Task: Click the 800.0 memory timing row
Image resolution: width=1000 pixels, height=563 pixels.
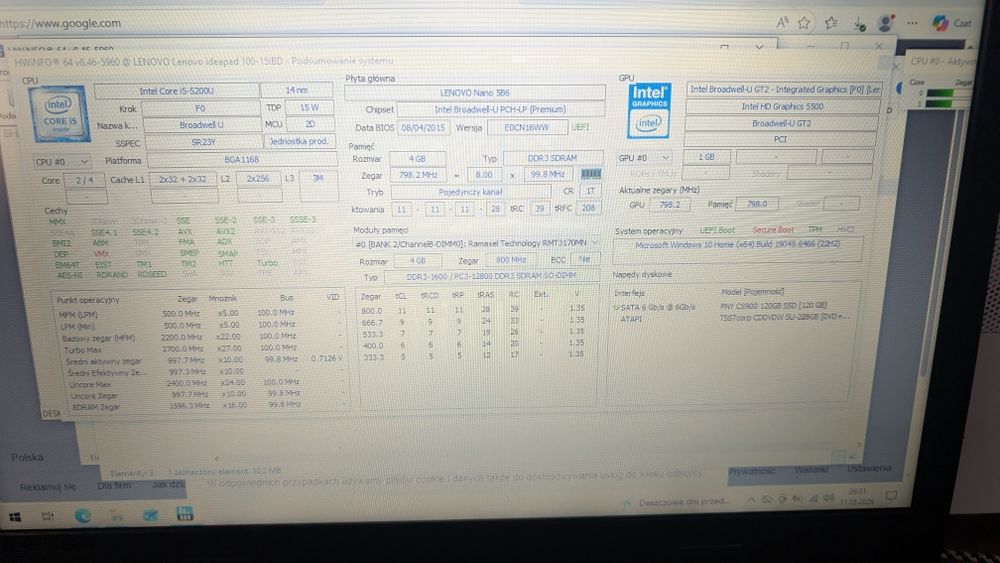Action: (x=472, y=310)
